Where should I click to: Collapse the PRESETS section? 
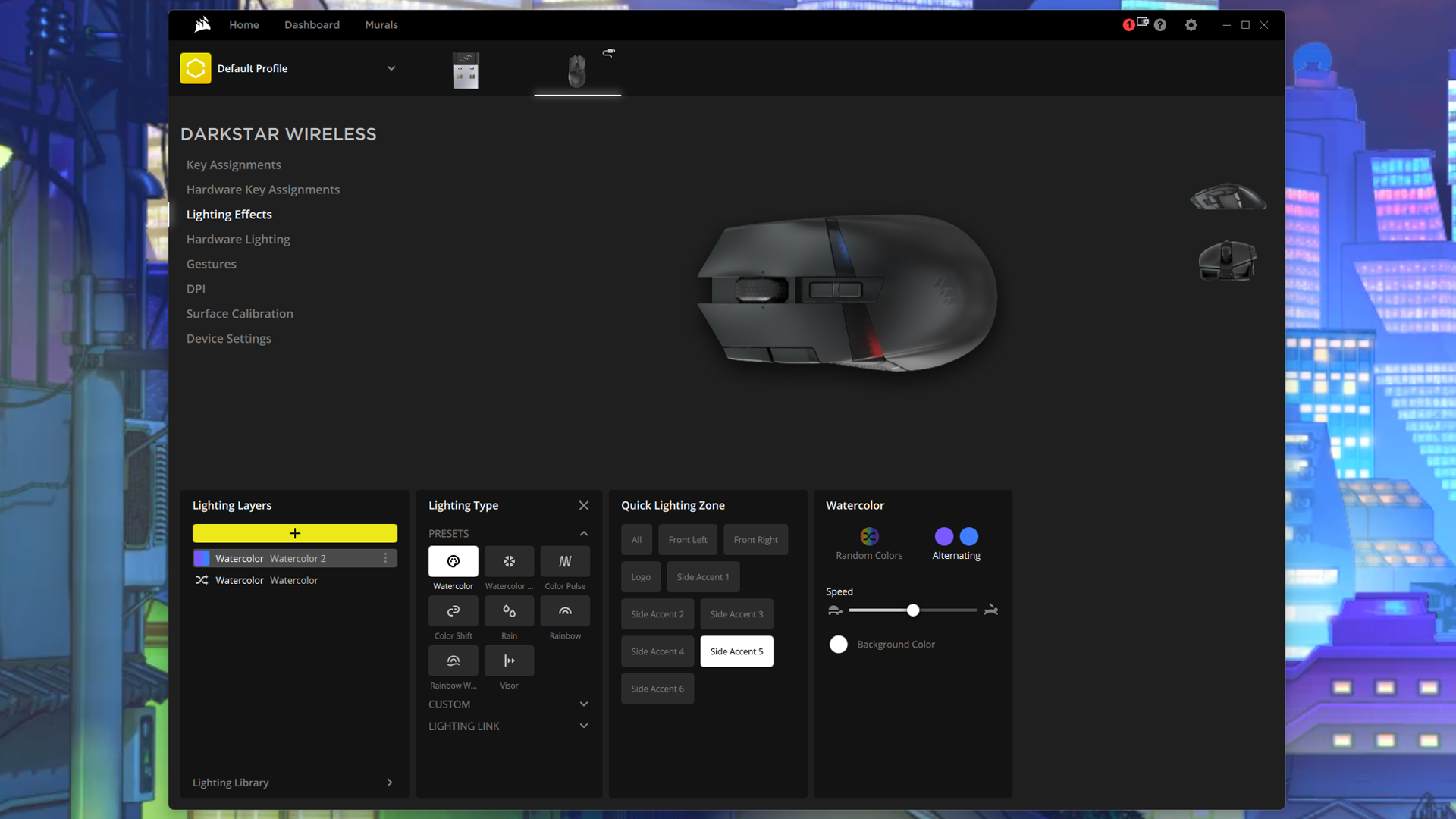pos(584,534)
